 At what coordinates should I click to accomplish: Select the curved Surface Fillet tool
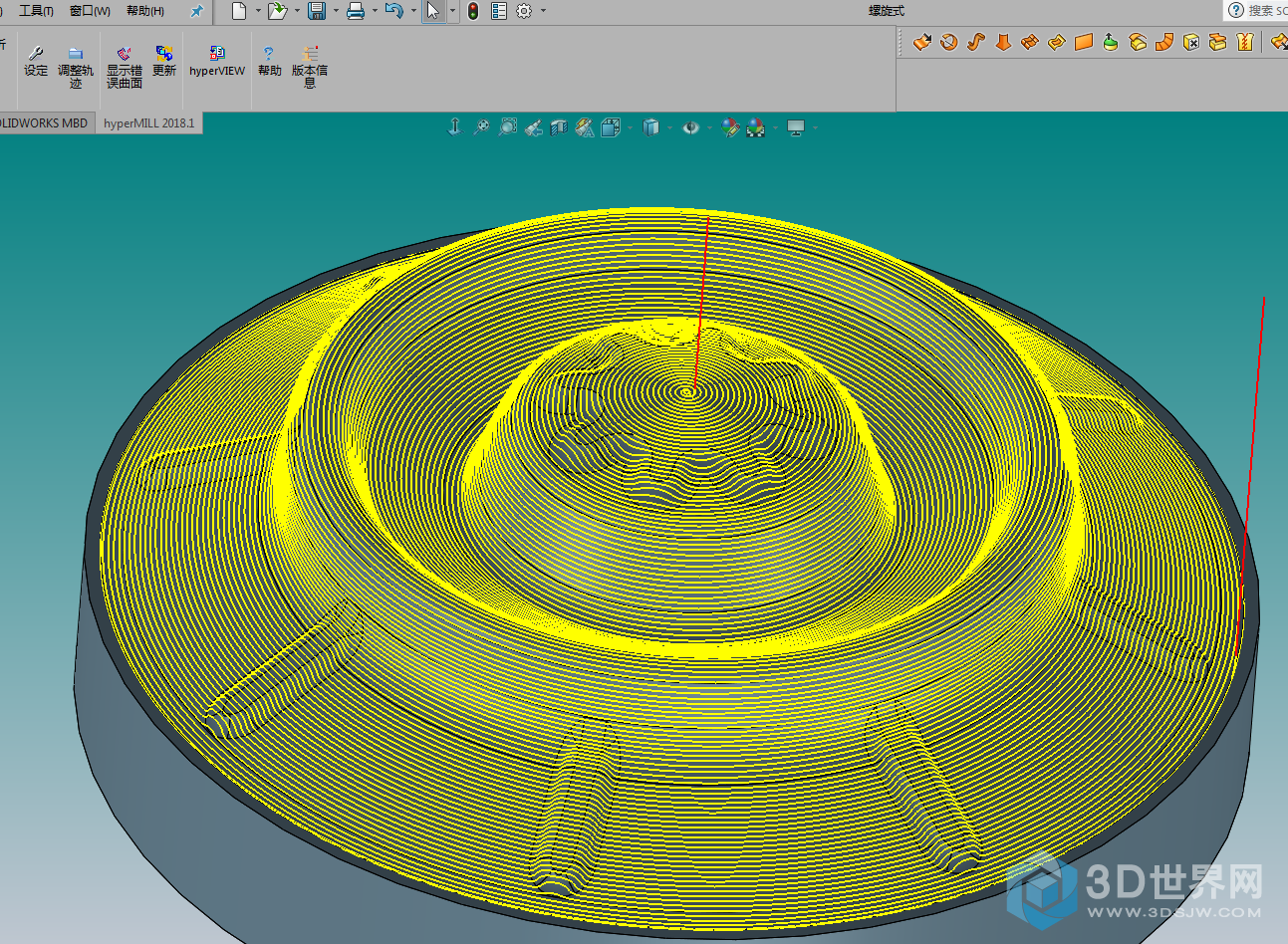1164,42
